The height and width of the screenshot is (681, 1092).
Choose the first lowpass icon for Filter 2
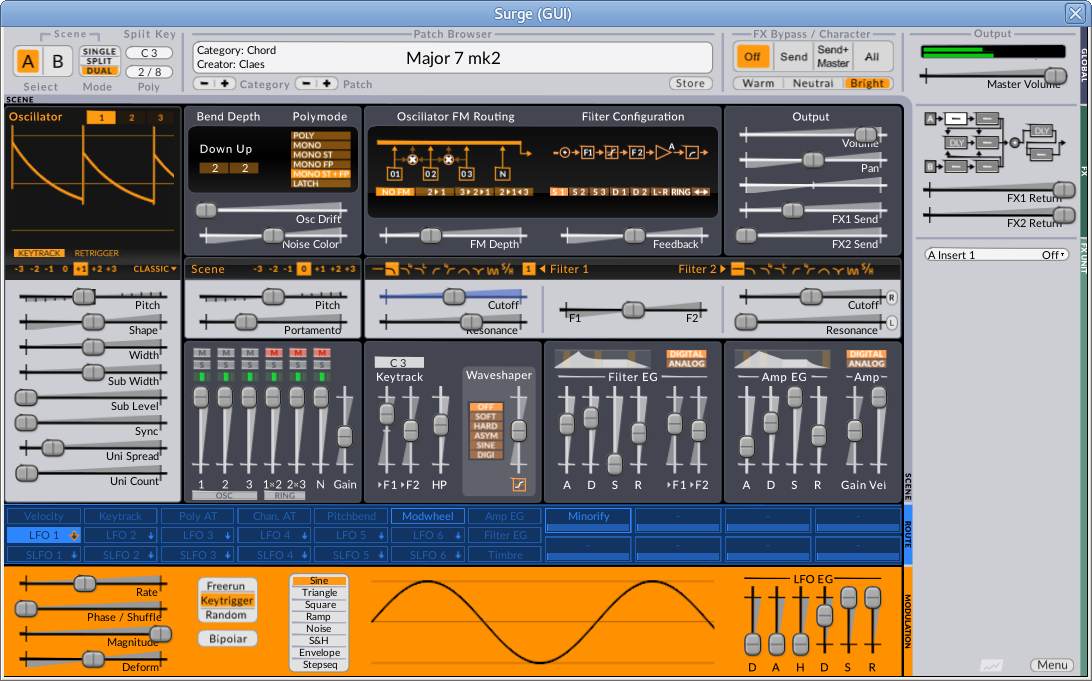coord(751,269)
